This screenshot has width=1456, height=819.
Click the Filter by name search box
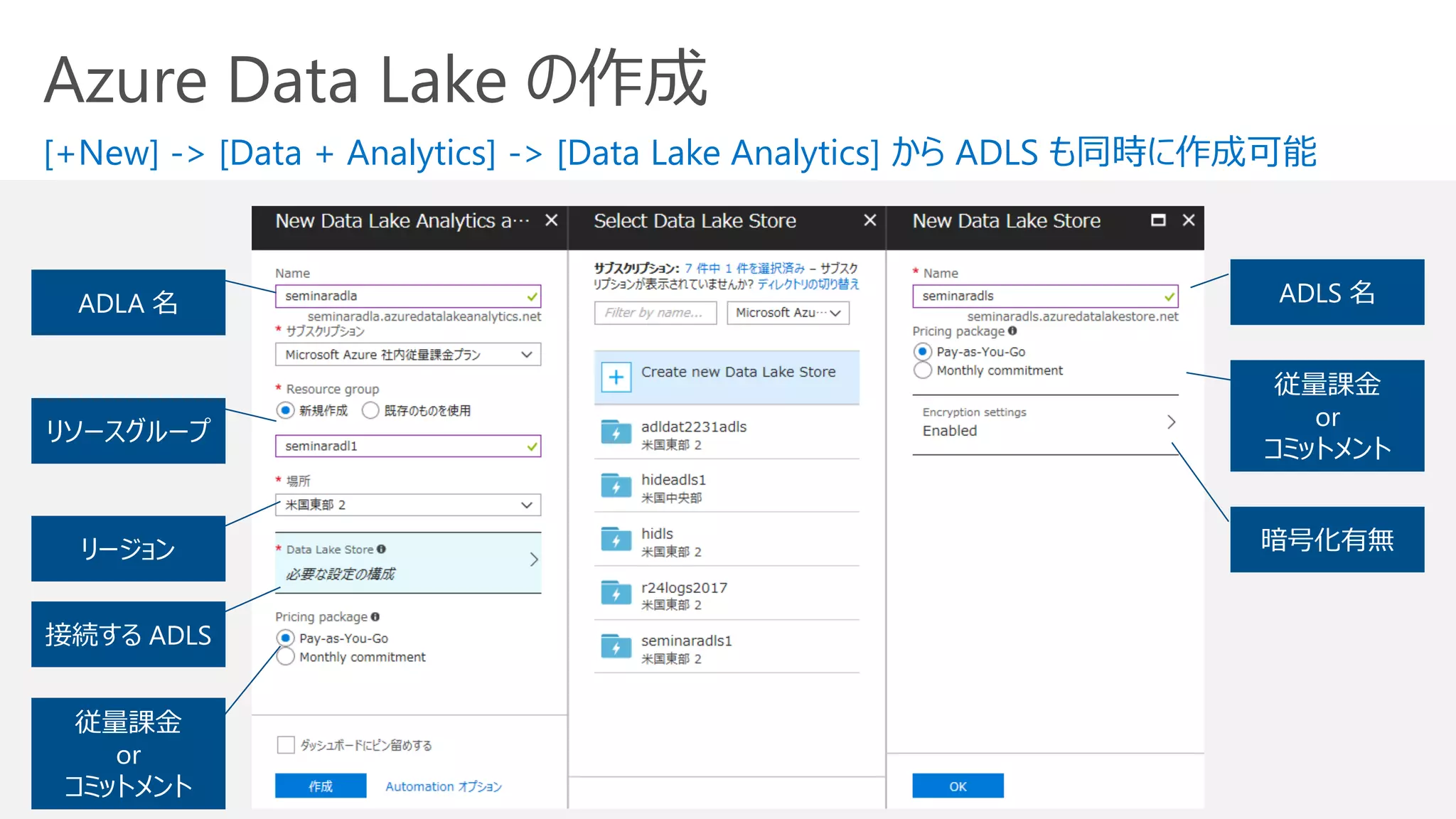pos(655,313)
